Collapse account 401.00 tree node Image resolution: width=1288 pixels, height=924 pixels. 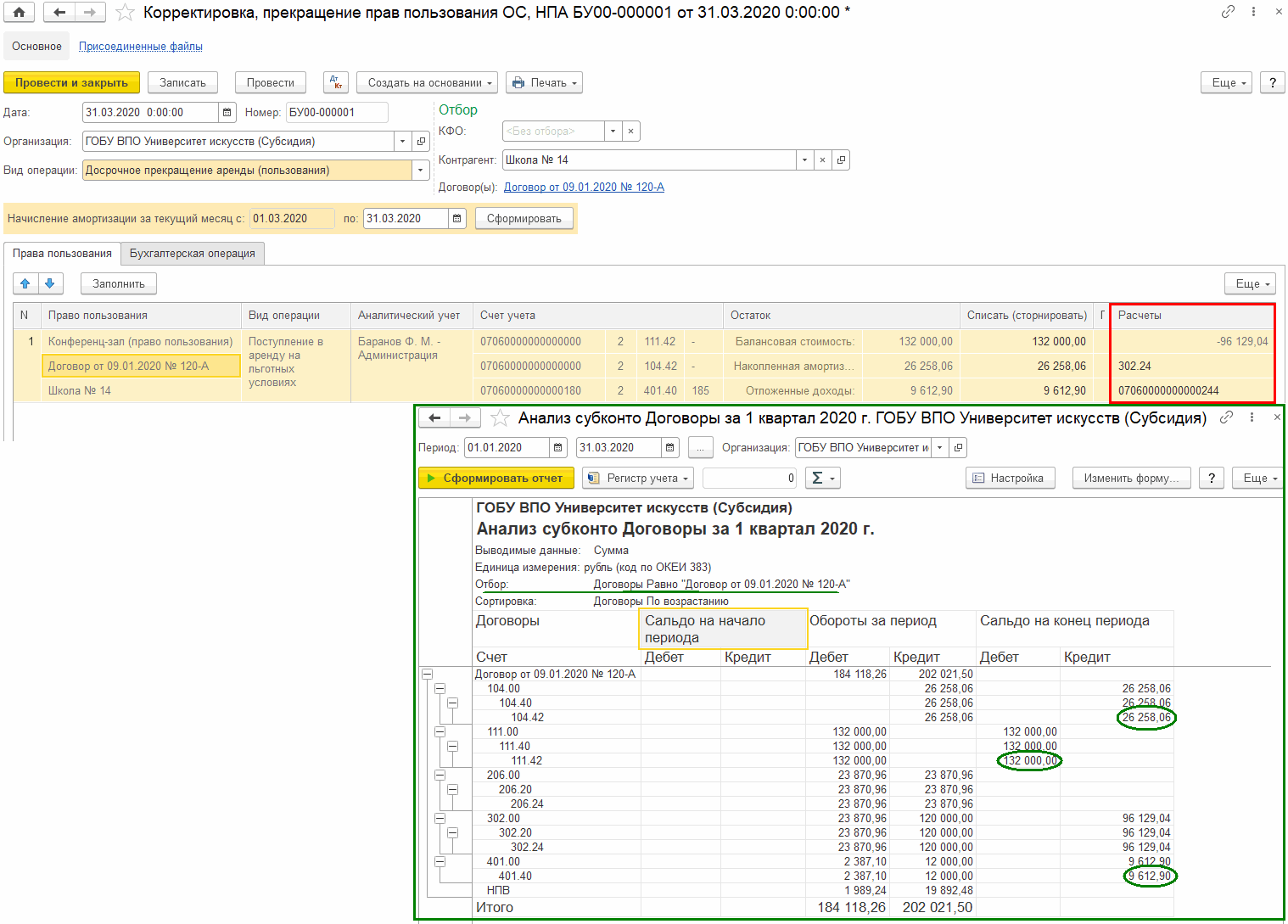[440, 861]
